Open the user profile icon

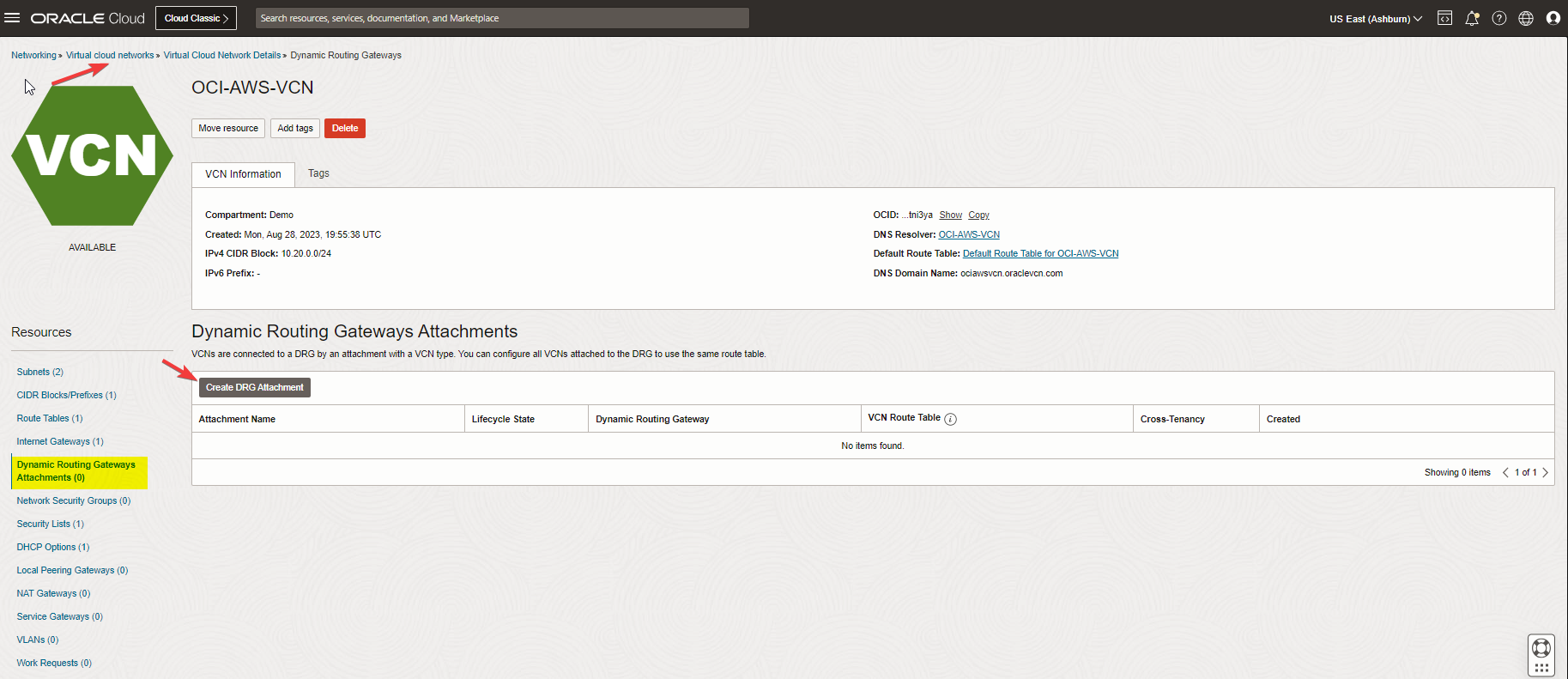(1553, 18)
